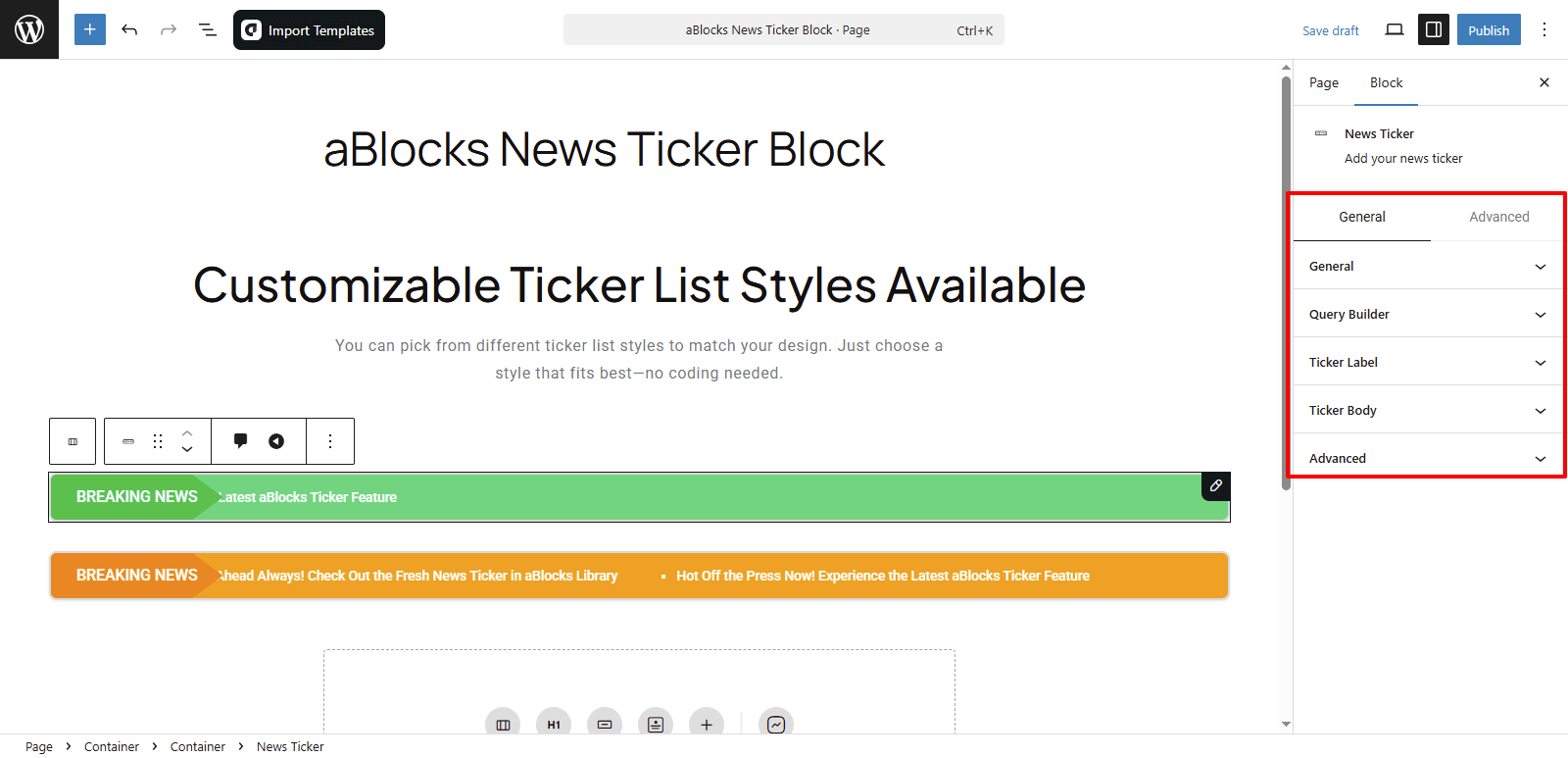Insert an H1 heading block
1568x758 pixels.
554,725
